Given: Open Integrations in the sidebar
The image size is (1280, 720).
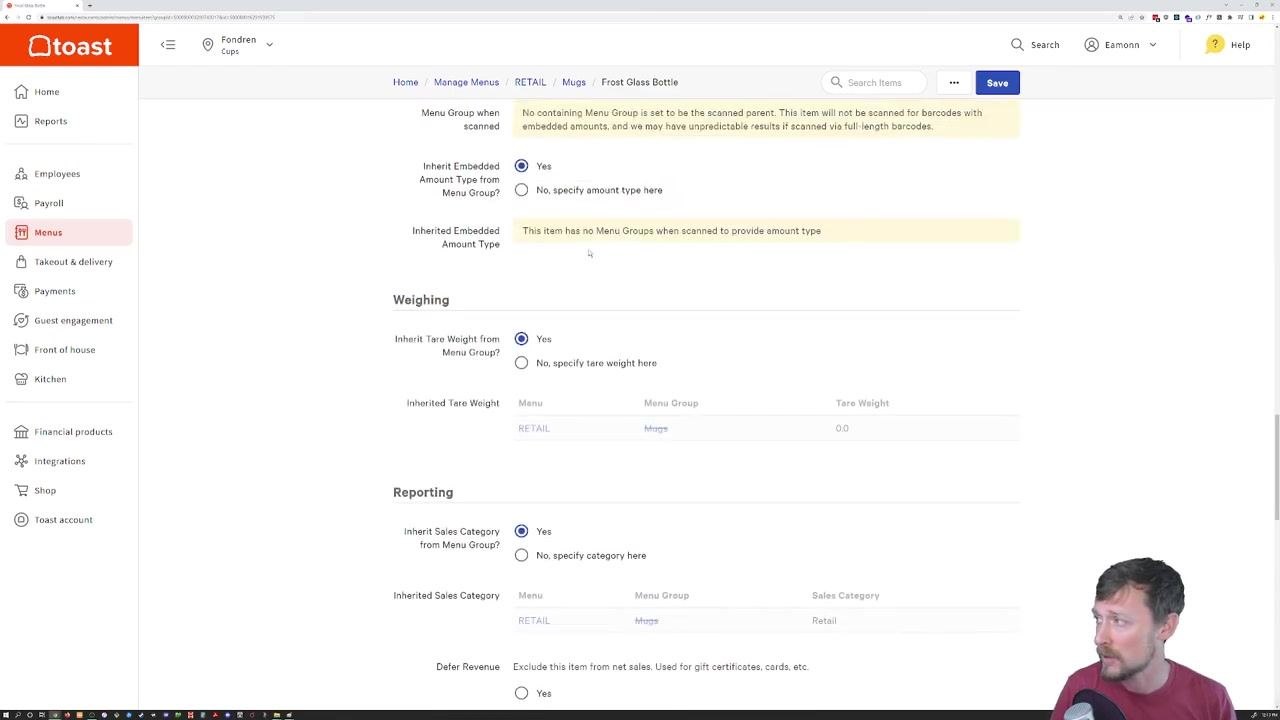Looking at the screenshot, I should click(69, 461).
